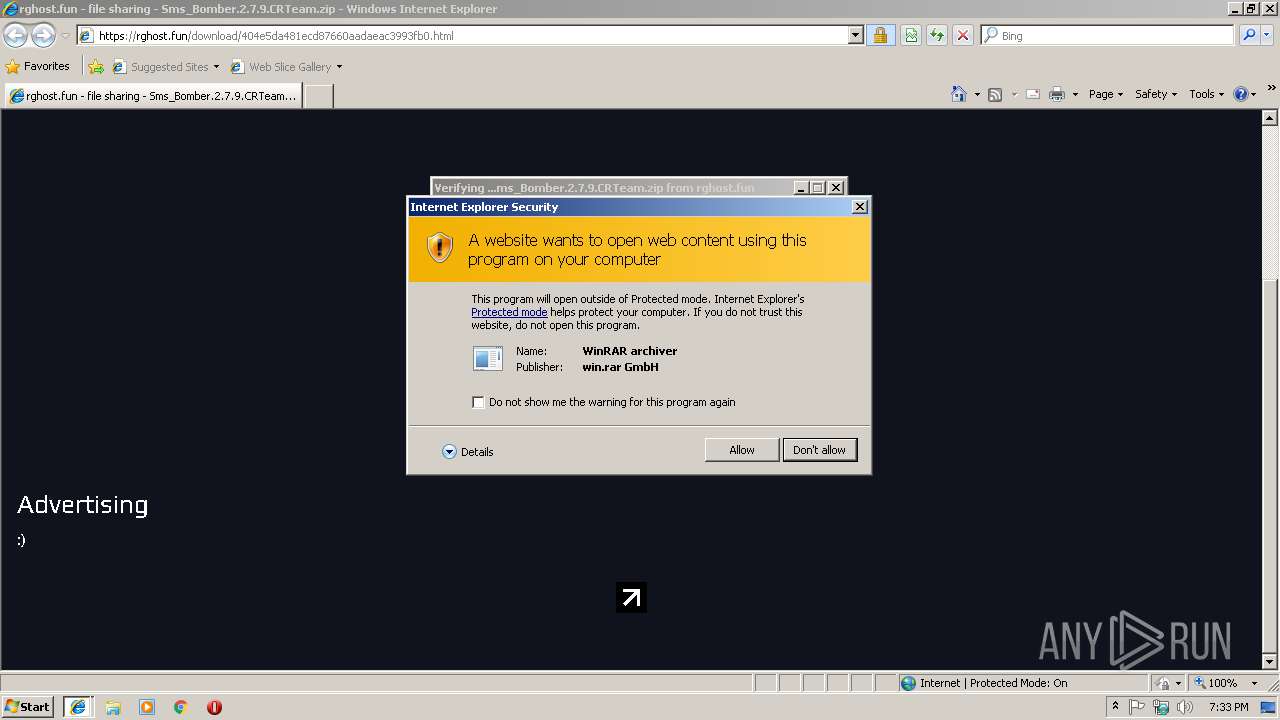This screenshot has width=1280, height=720.
Task: Click the Action Center flag tray icon
Action: click(1137, 707)
